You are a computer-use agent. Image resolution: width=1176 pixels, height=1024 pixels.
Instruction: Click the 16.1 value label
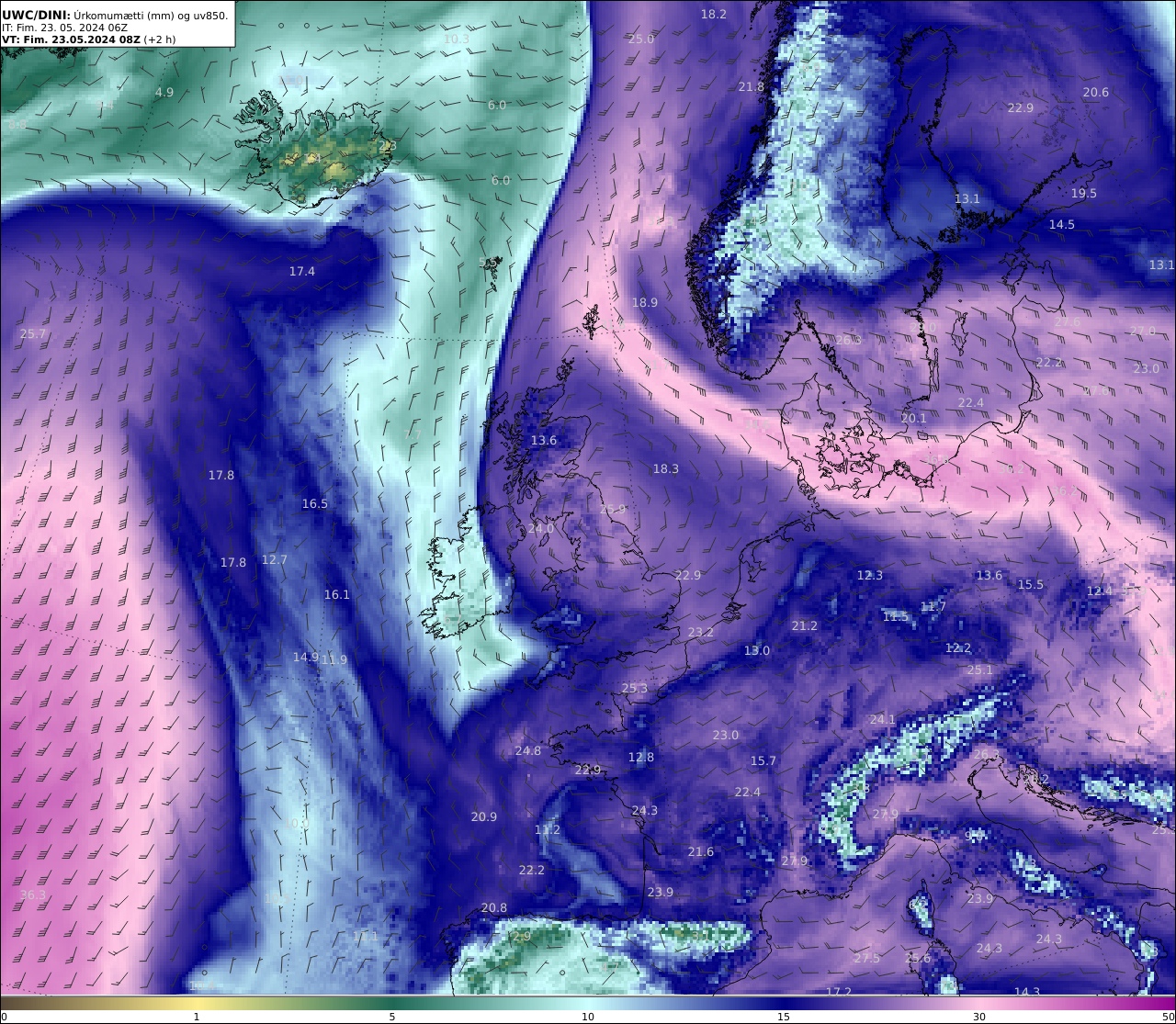(337, 594)
